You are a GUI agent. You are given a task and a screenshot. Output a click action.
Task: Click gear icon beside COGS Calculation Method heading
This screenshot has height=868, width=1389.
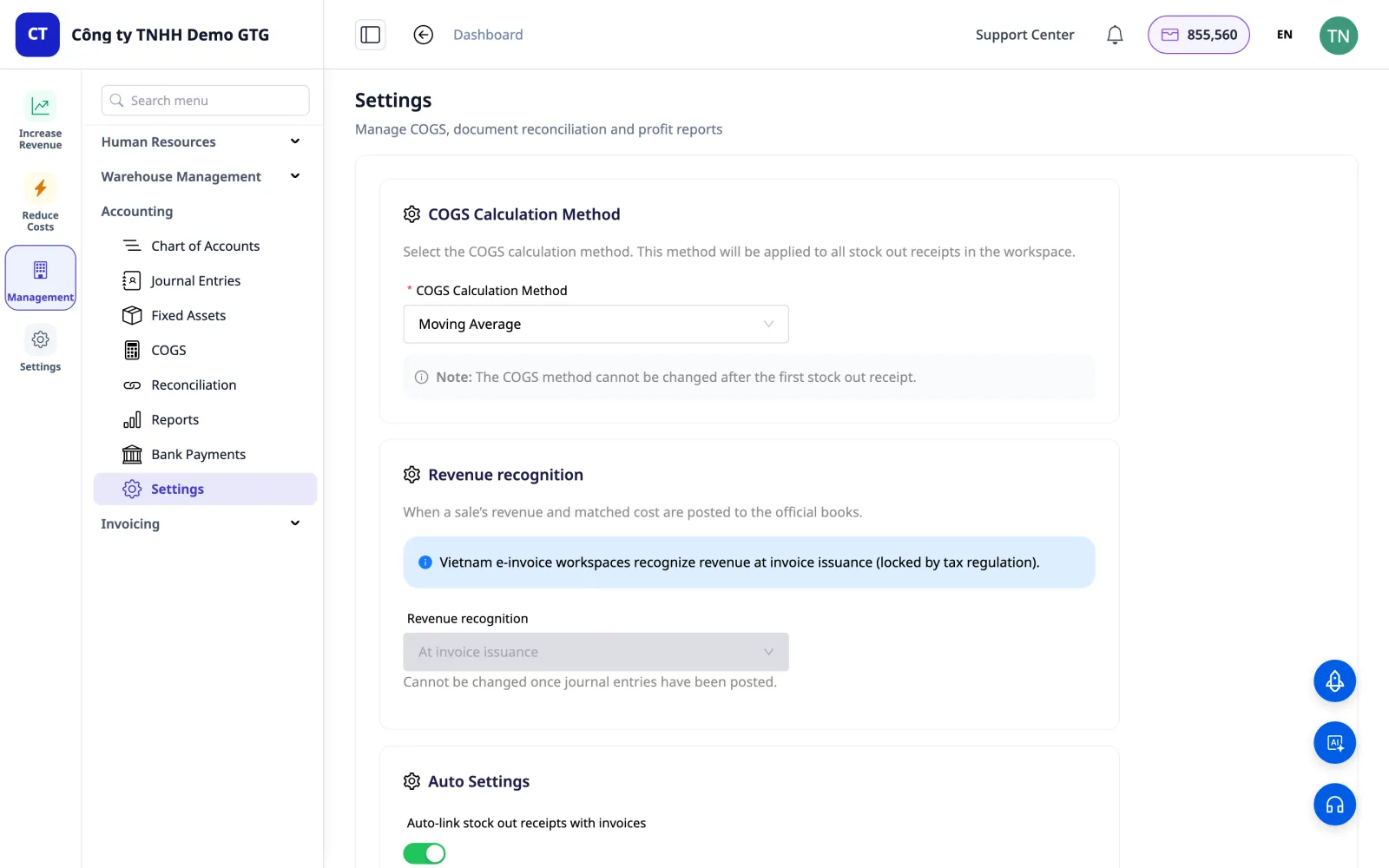point(412,214)
